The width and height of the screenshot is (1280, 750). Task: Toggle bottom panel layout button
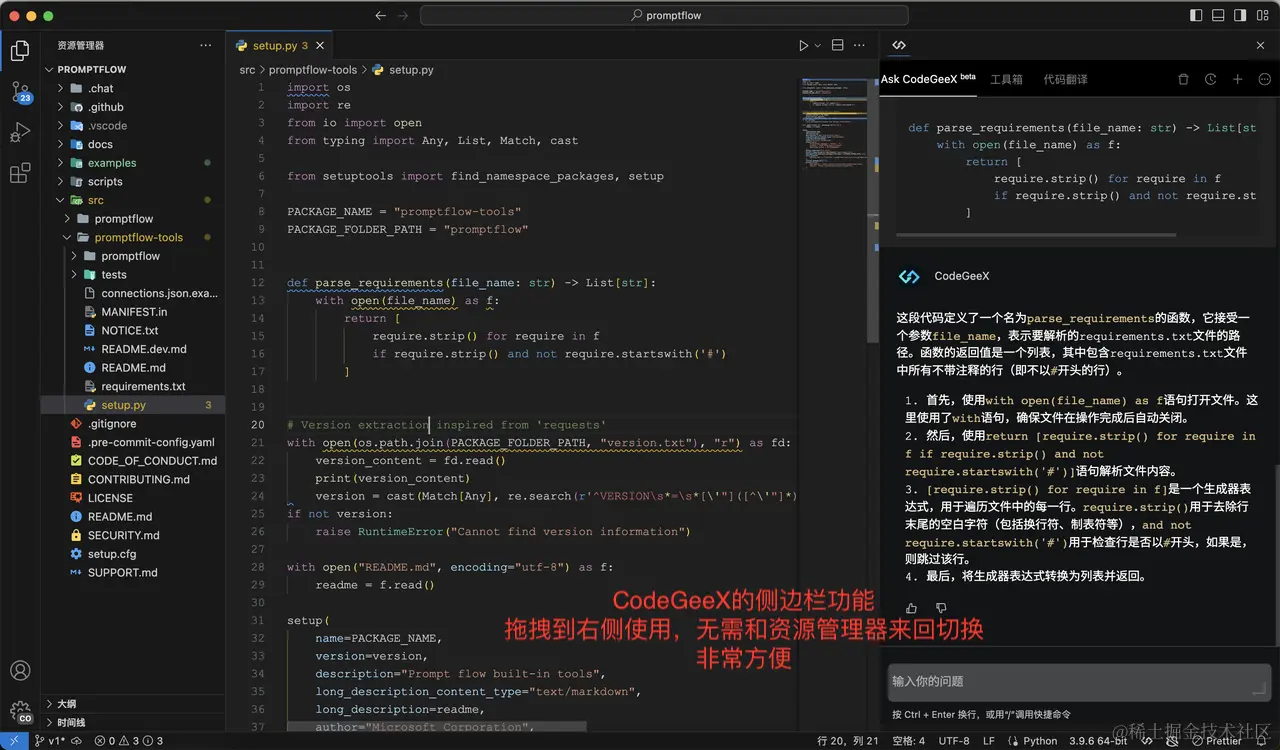(x=1219, y=15)
